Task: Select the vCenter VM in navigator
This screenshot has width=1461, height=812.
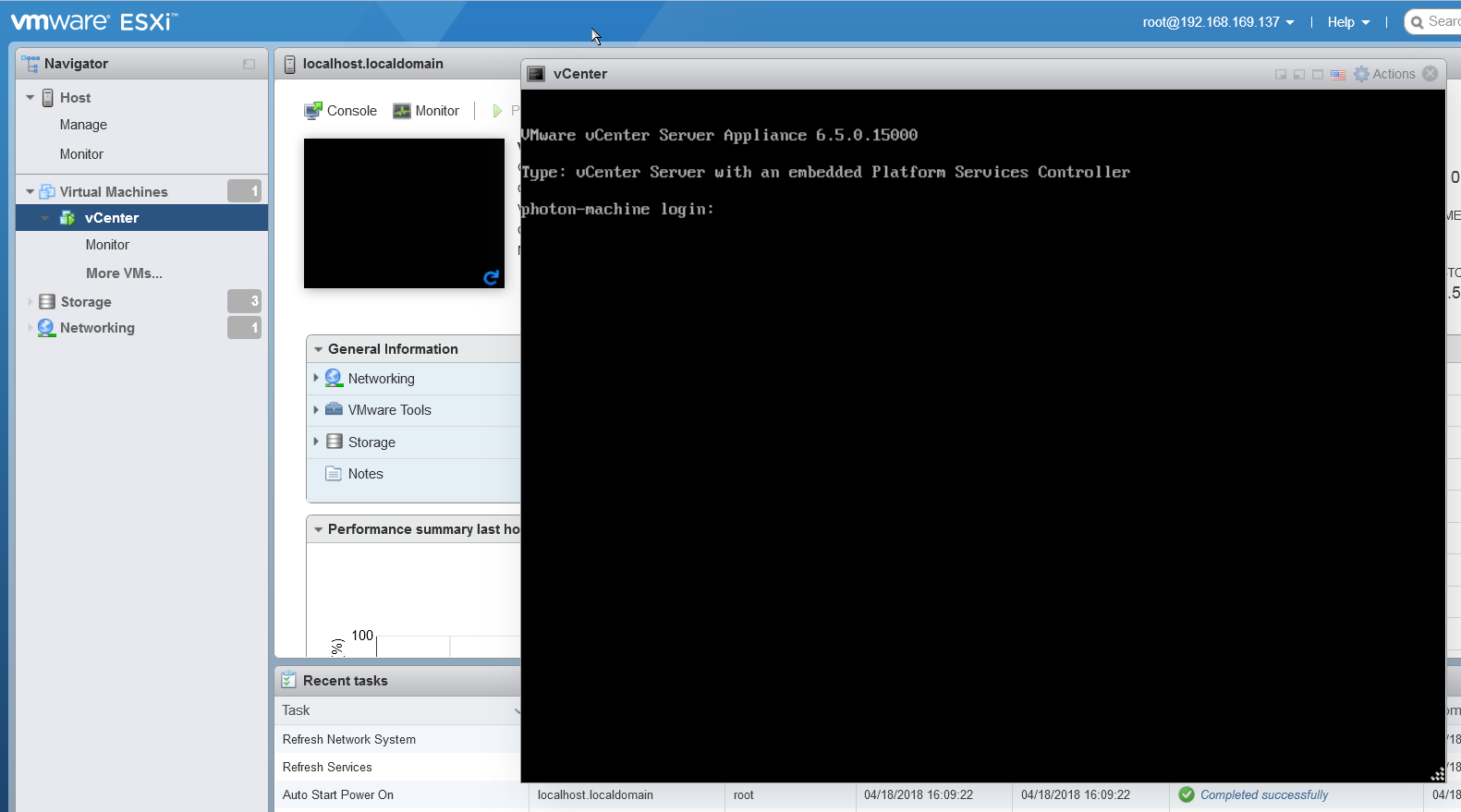Action: pyautogui.click(x=112, y=218)
